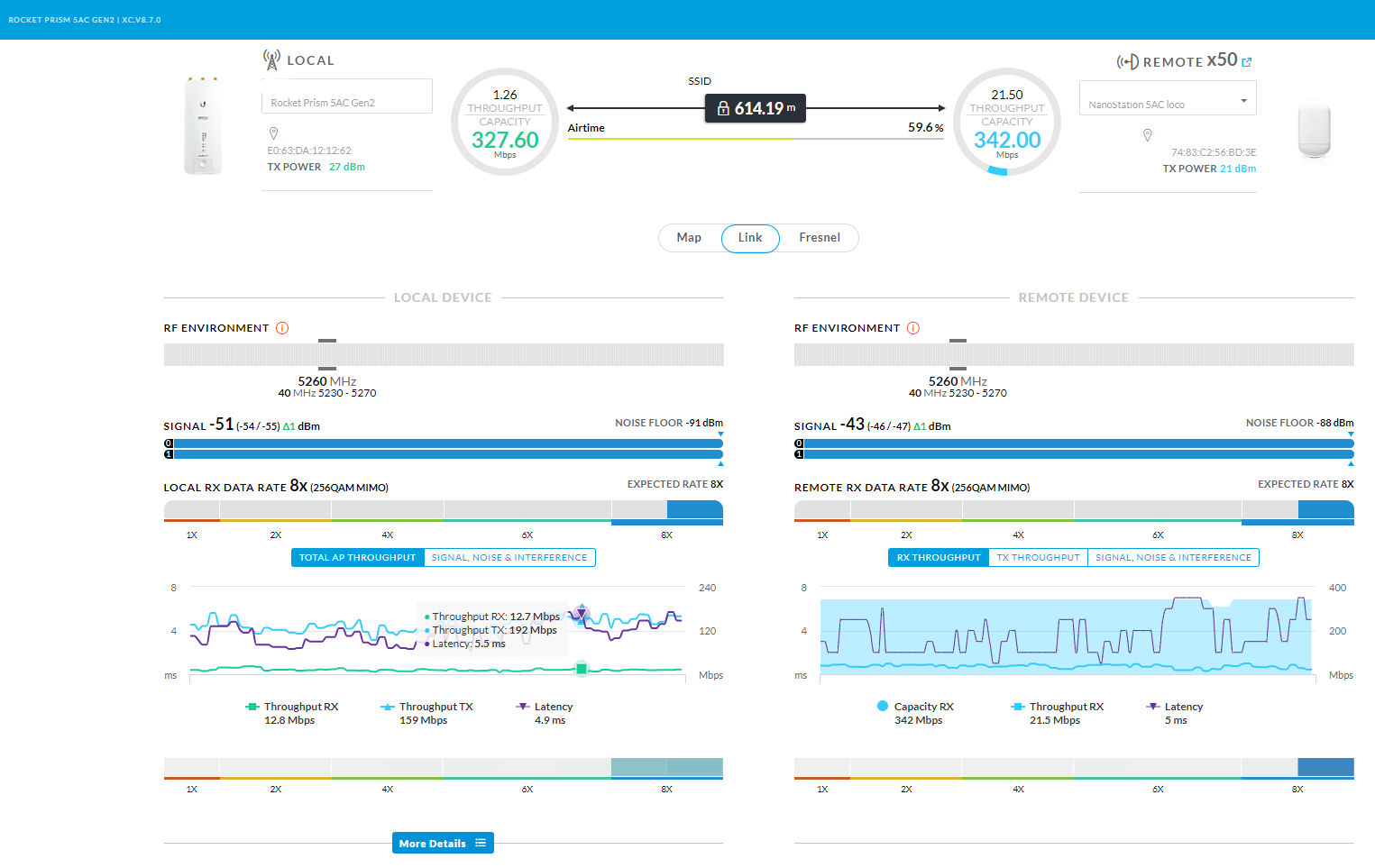Viewport: 1375px width, 868px height.
Task: Toggle Capacity RX legend on remote chart
Action: (915, 707)
